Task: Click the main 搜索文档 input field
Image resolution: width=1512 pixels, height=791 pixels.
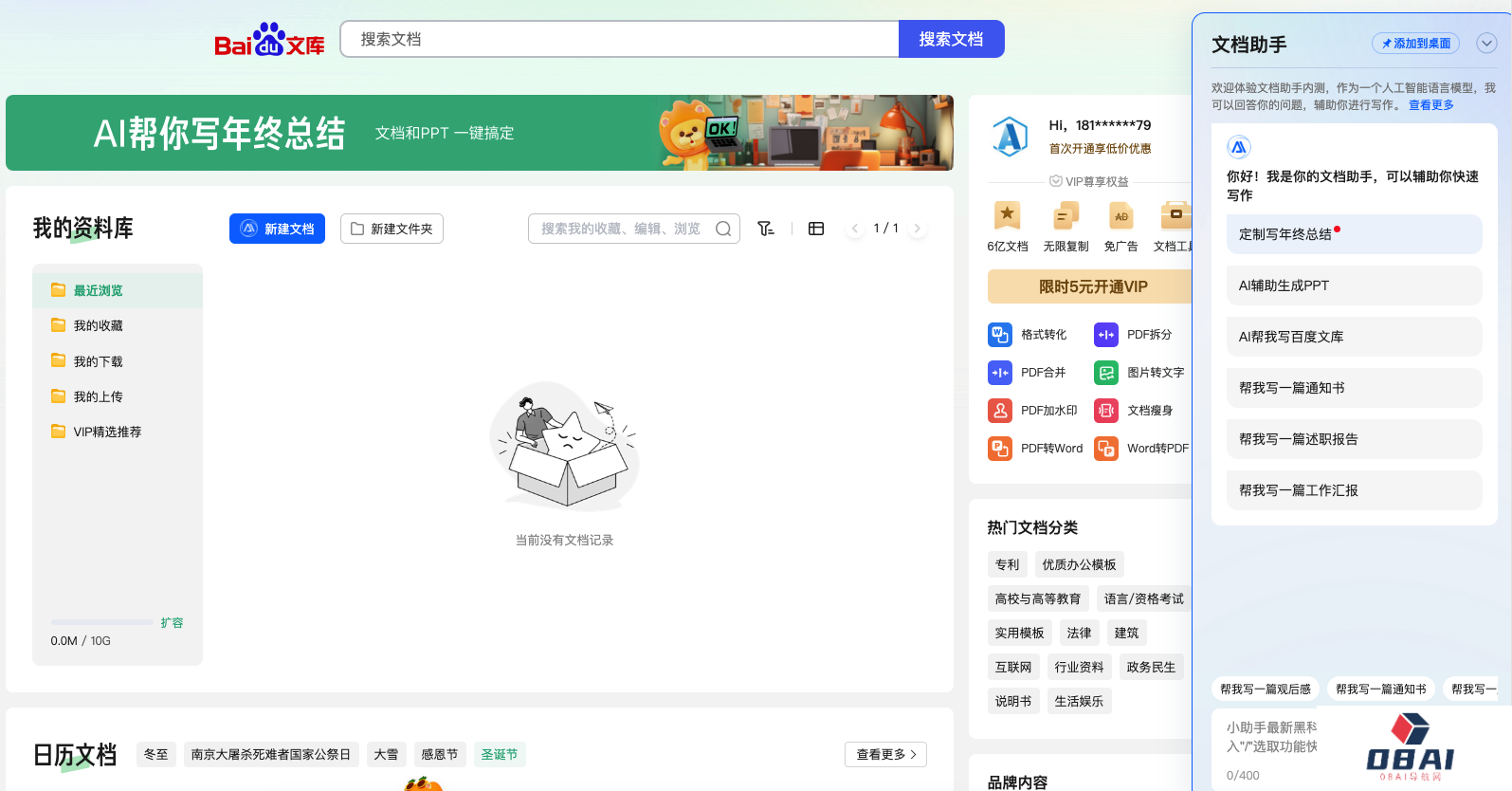Action: click(x=619, y=39)
